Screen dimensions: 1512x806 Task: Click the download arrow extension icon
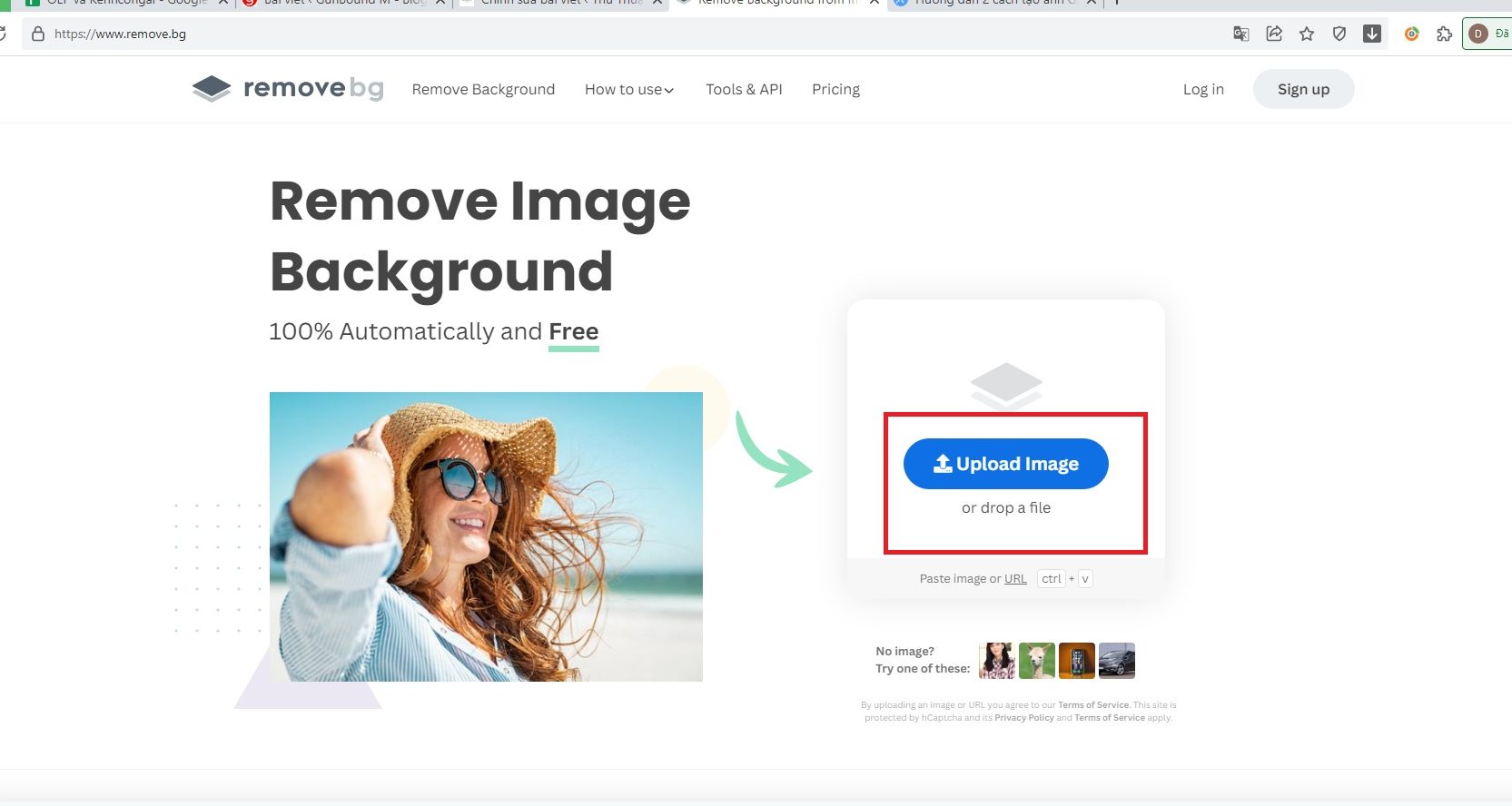1372,34
